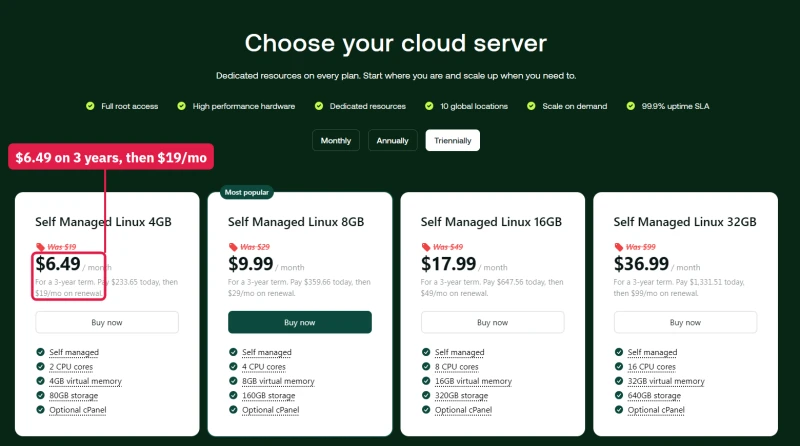Click the $36.99 price text
Screen dimensions: 800x446
[x=641, y=264]
